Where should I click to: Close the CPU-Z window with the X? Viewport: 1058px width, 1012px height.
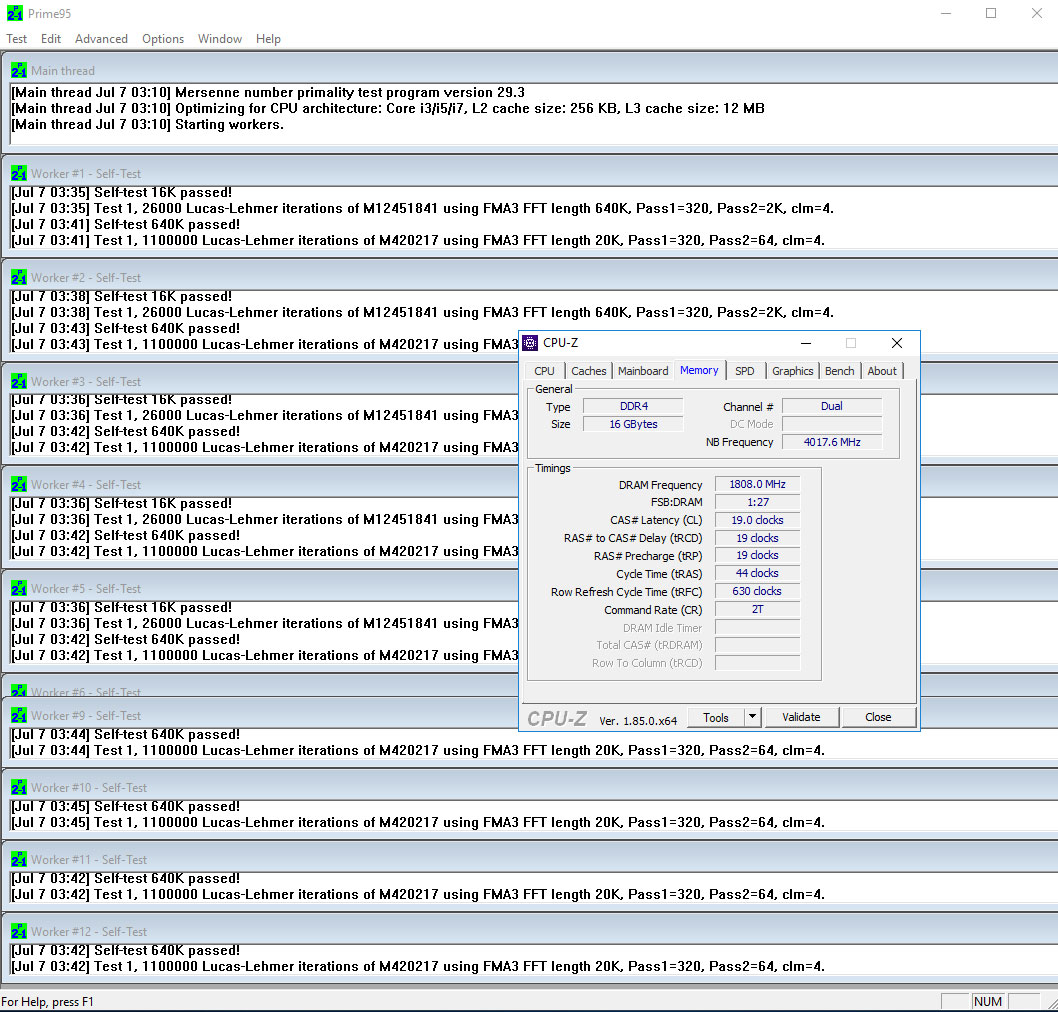click(897, 343)
